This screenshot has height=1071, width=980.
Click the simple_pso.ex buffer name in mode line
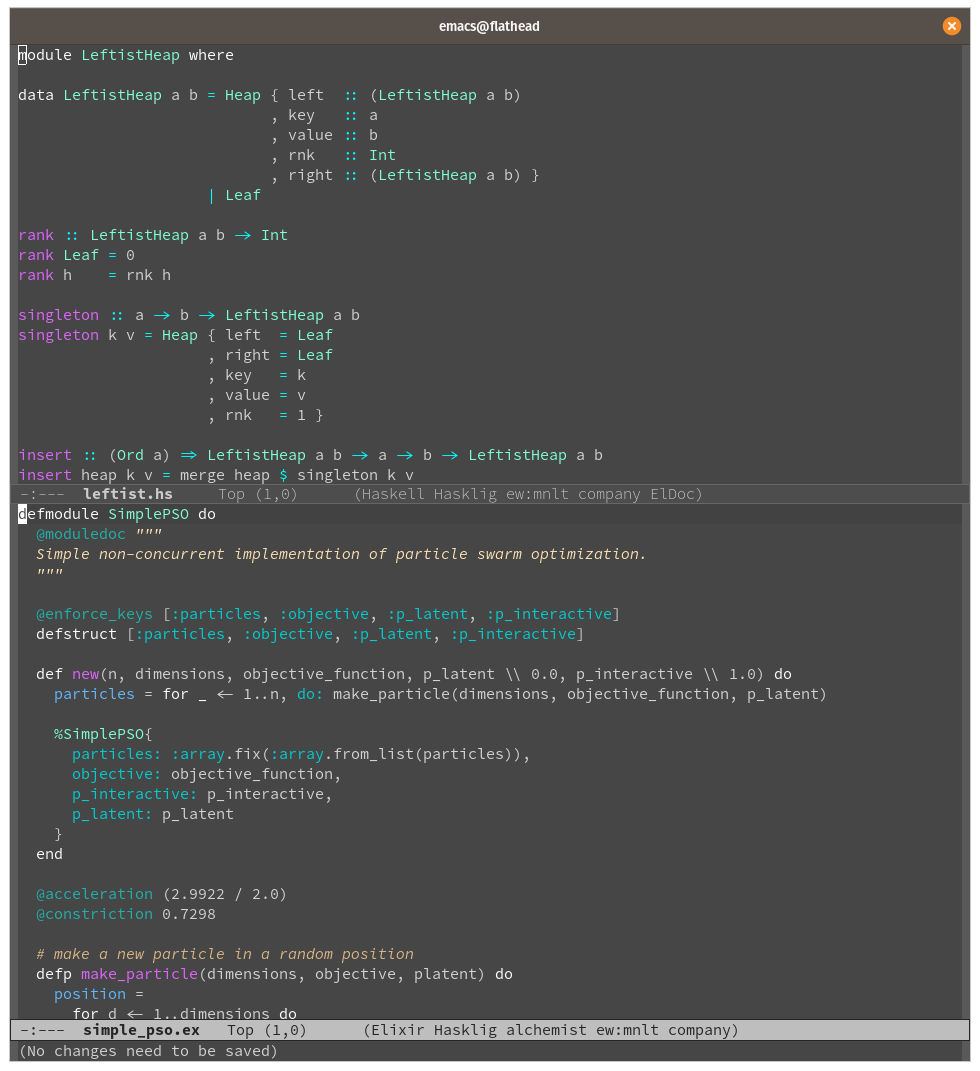141,1030
